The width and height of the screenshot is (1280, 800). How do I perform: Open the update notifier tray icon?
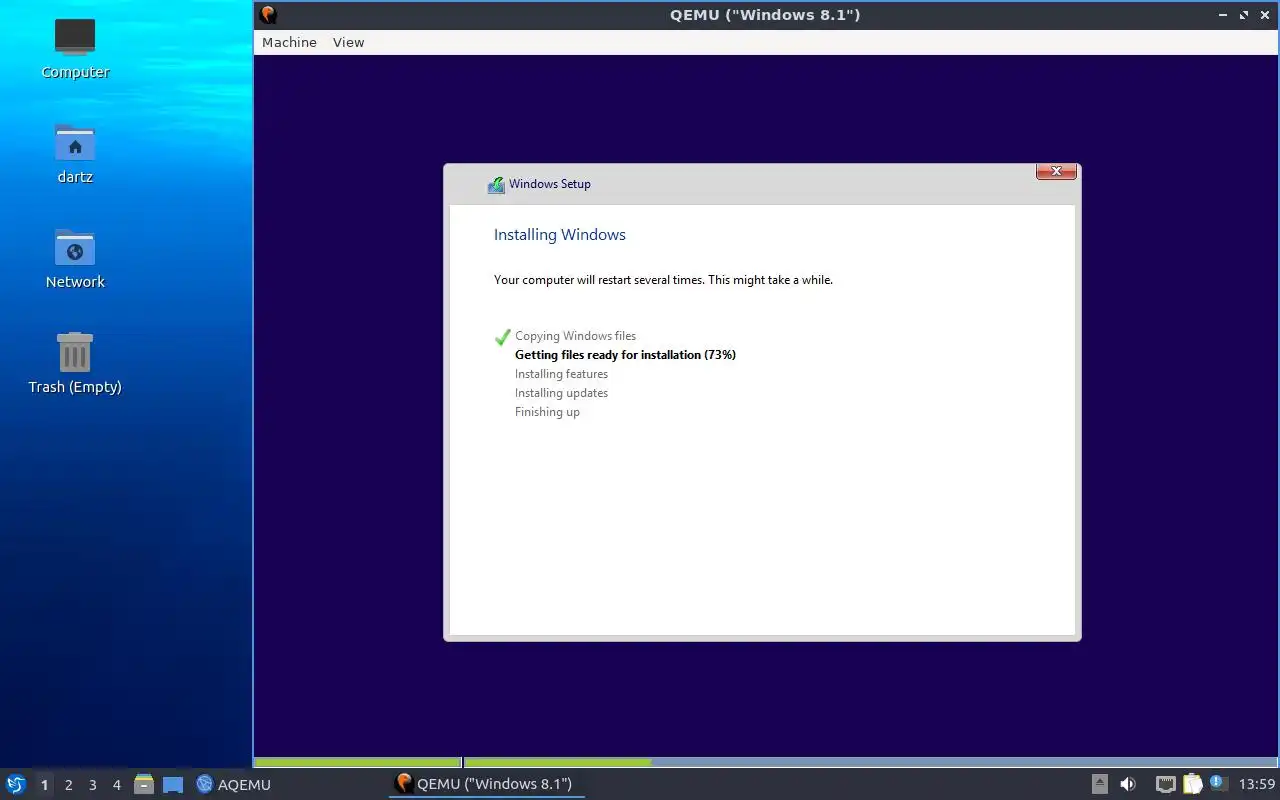(1217, 783)
